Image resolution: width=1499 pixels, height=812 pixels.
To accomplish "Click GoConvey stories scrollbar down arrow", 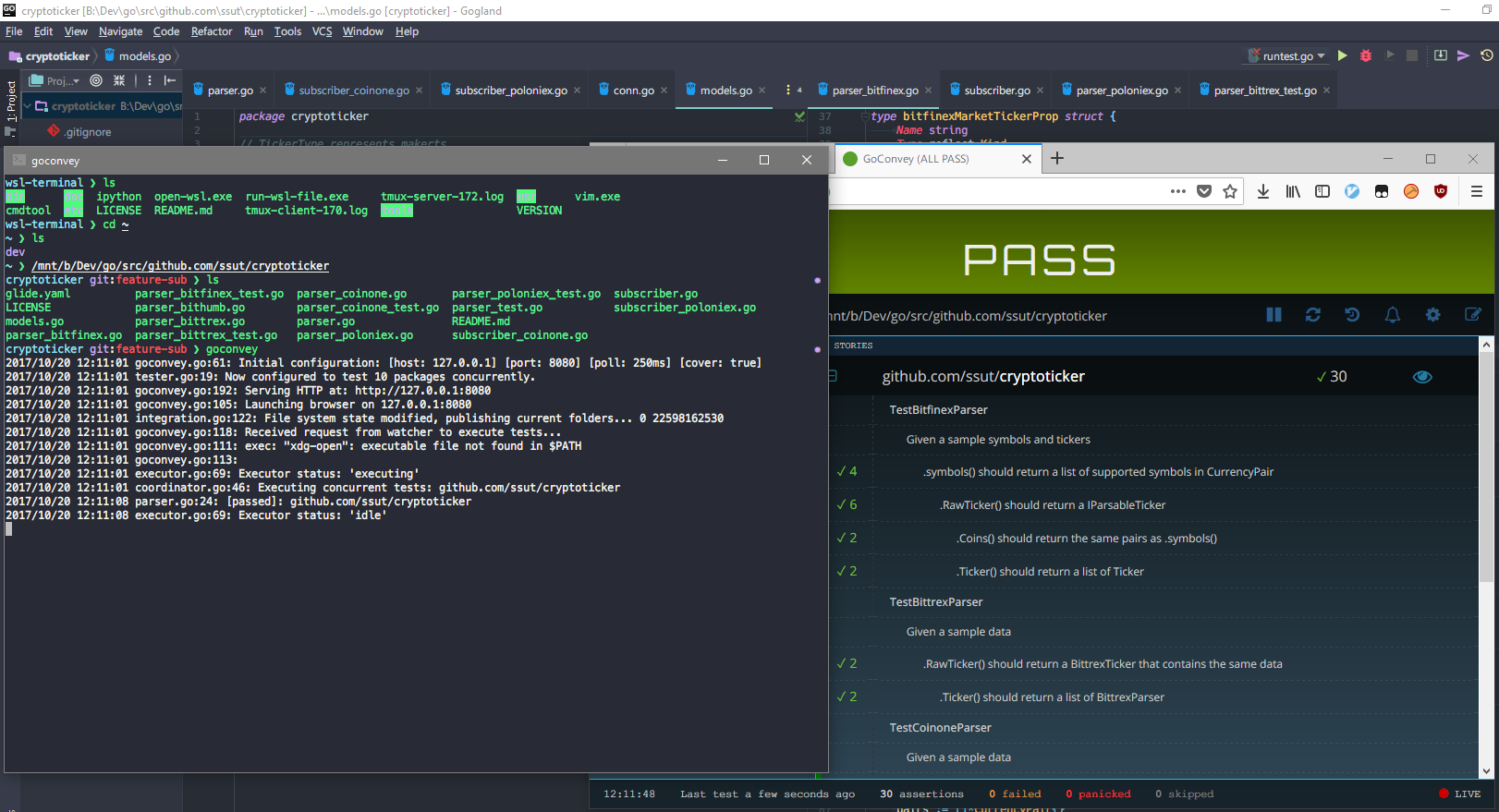I will pyautogui.click(x=1486, y=771).
